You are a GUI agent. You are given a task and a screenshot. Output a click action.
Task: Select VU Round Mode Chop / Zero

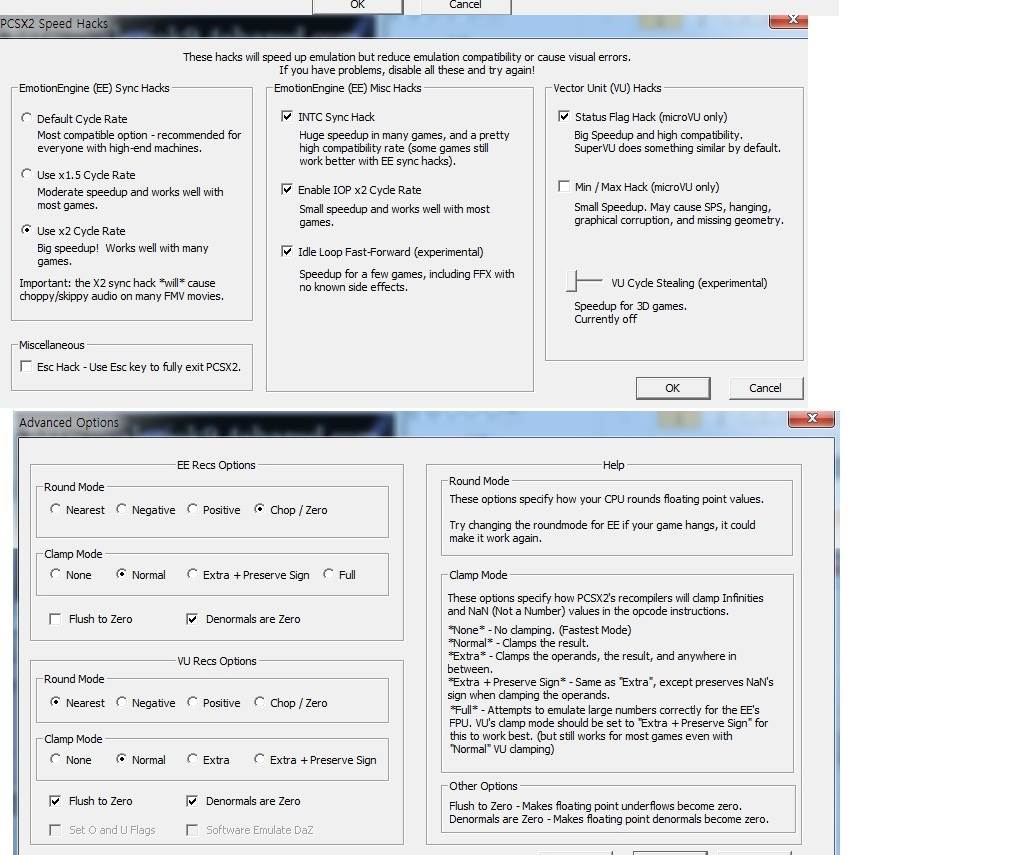click(x=260, y=702)
